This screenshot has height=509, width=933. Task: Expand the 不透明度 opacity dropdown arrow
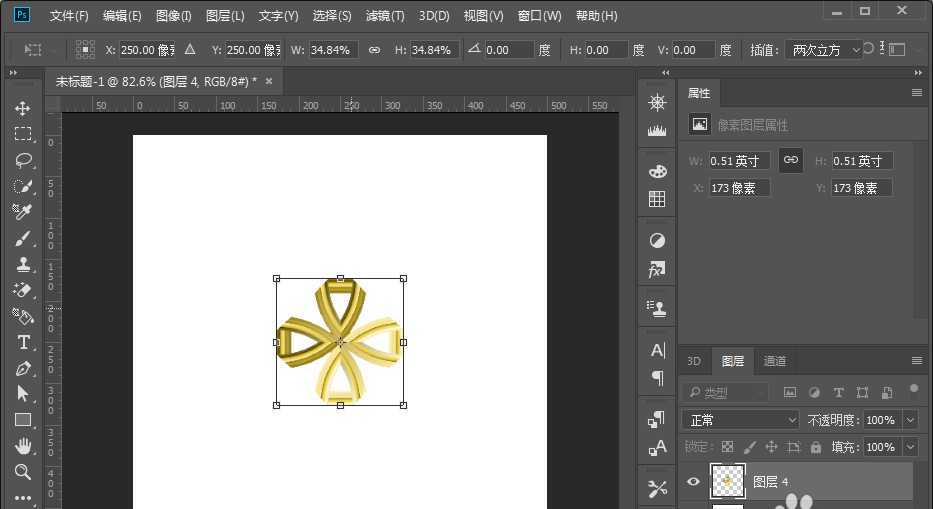pos(910,420)
